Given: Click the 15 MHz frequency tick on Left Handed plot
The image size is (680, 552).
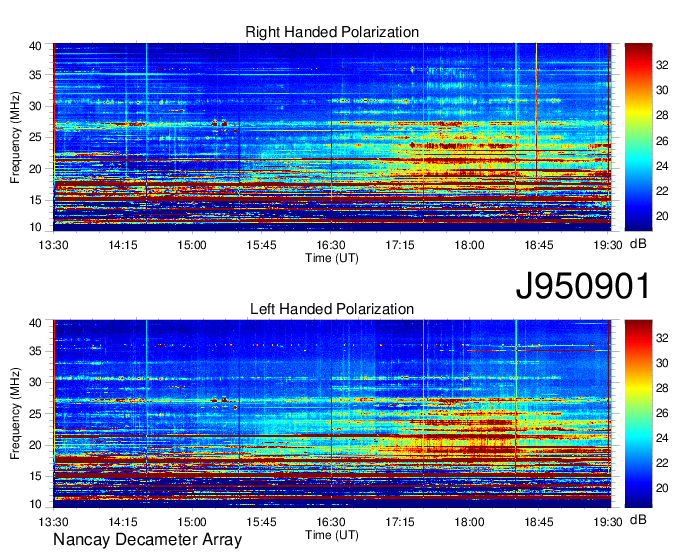Looking at the screenshot, I should click(35, 476).
